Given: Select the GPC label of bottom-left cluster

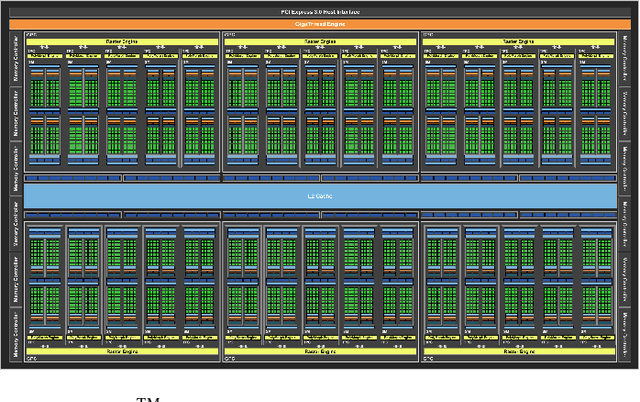Looking at the screenshot, I should click(30, 359).
